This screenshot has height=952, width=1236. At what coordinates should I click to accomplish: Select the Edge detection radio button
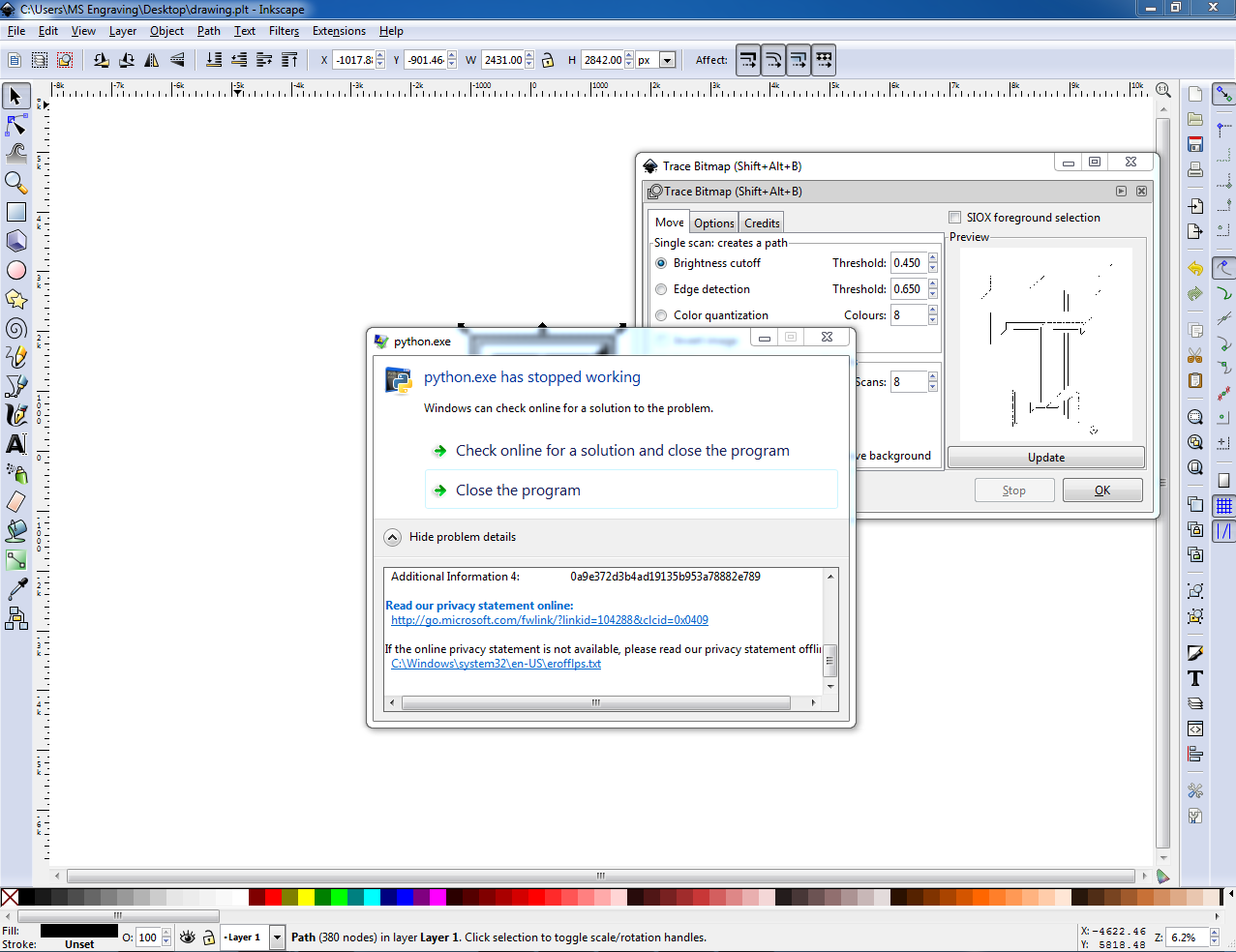coord(661,288)
